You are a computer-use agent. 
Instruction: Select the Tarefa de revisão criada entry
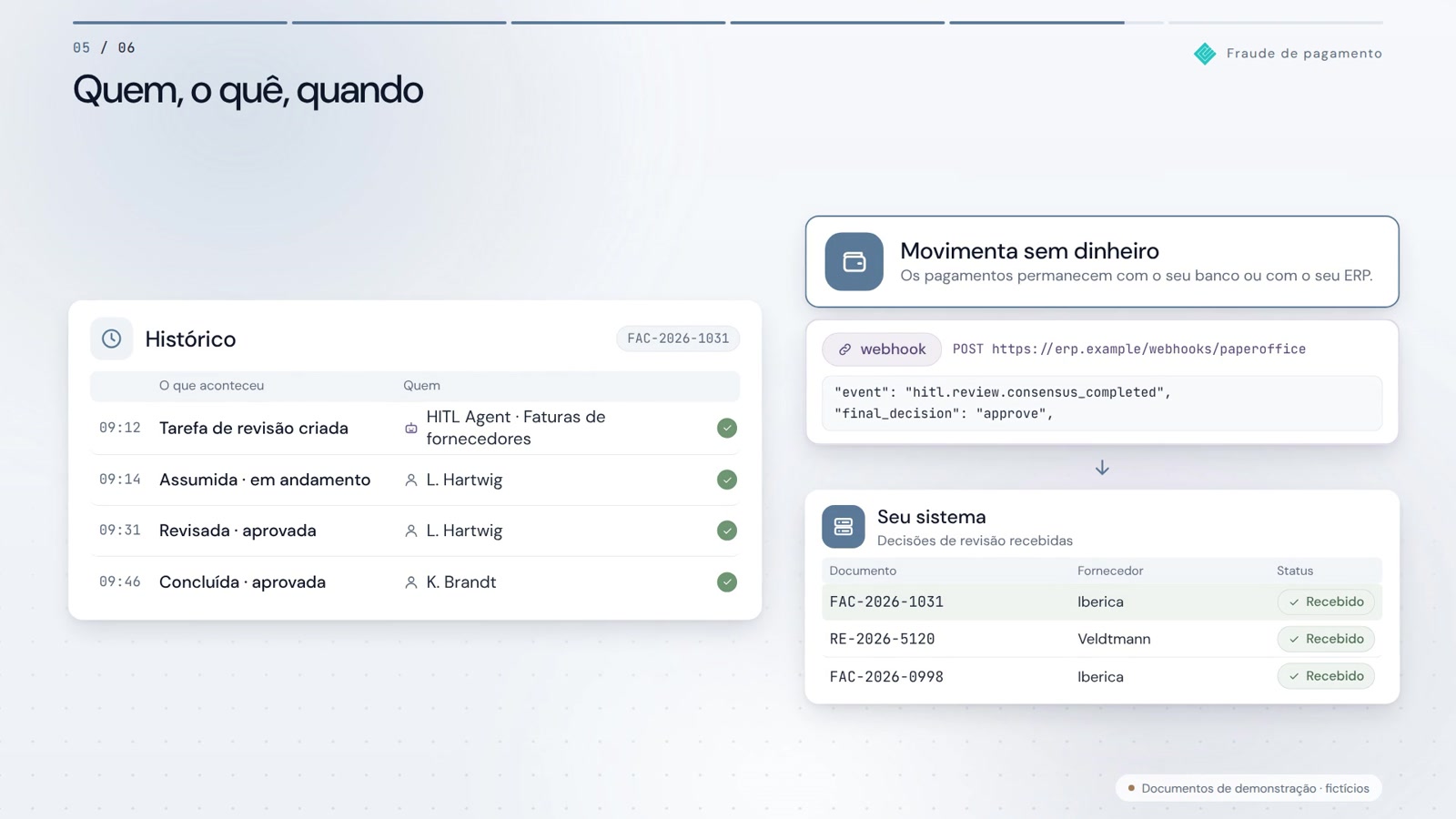tap(415, 428)
